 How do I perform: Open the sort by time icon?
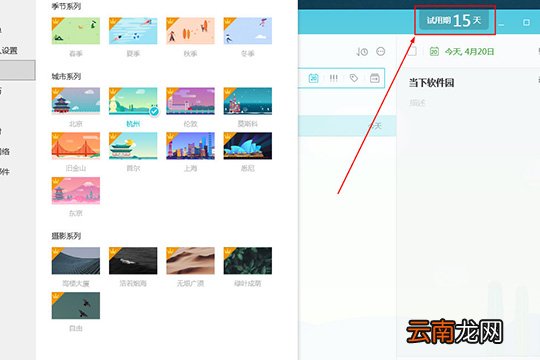click(362, 52)
